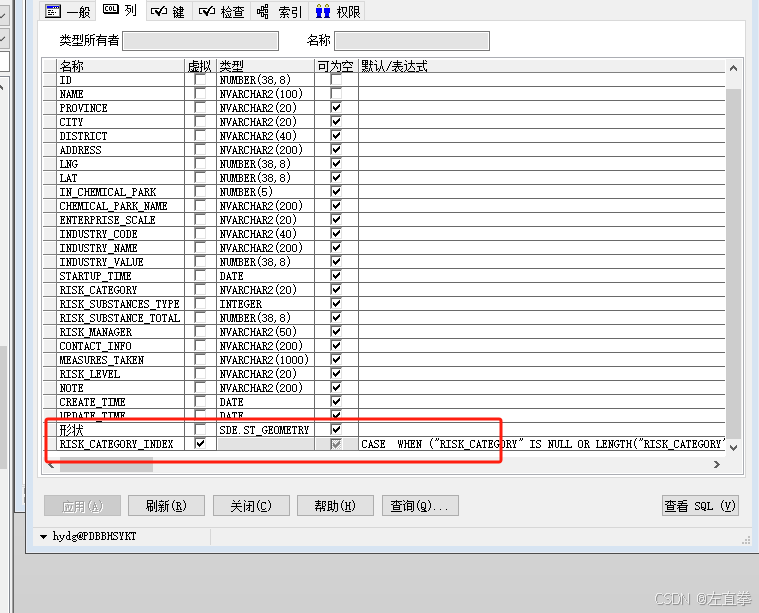Select the CHEMICAL_PARK_NAME name cell
759x613 pixels.
coord(121,206)
